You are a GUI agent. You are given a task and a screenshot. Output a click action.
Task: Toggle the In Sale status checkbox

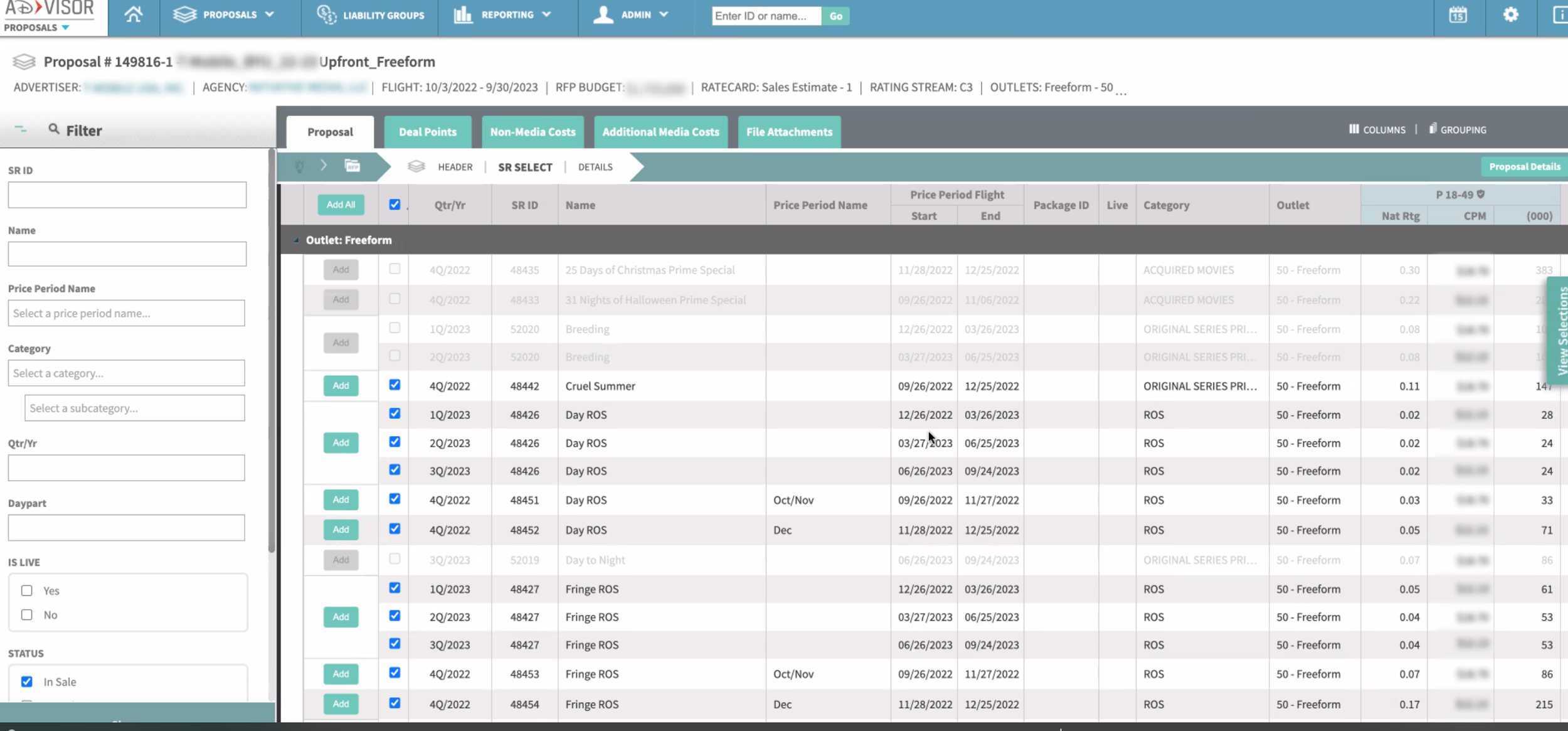click(27, 681)
